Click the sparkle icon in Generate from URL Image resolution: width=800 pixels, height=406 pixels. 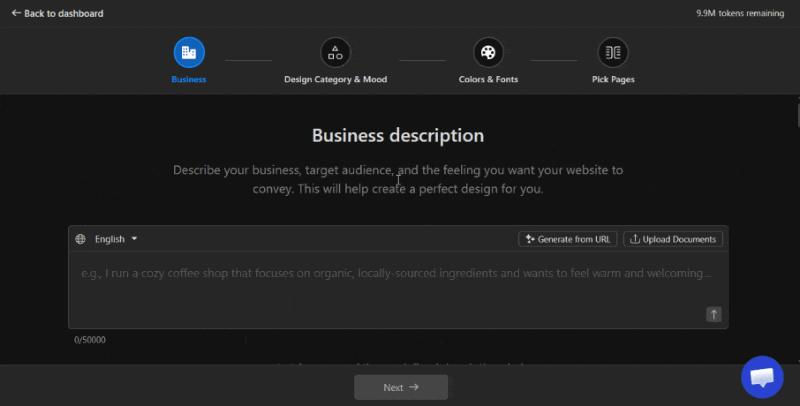pyautogui.click(x=529, y=239)
